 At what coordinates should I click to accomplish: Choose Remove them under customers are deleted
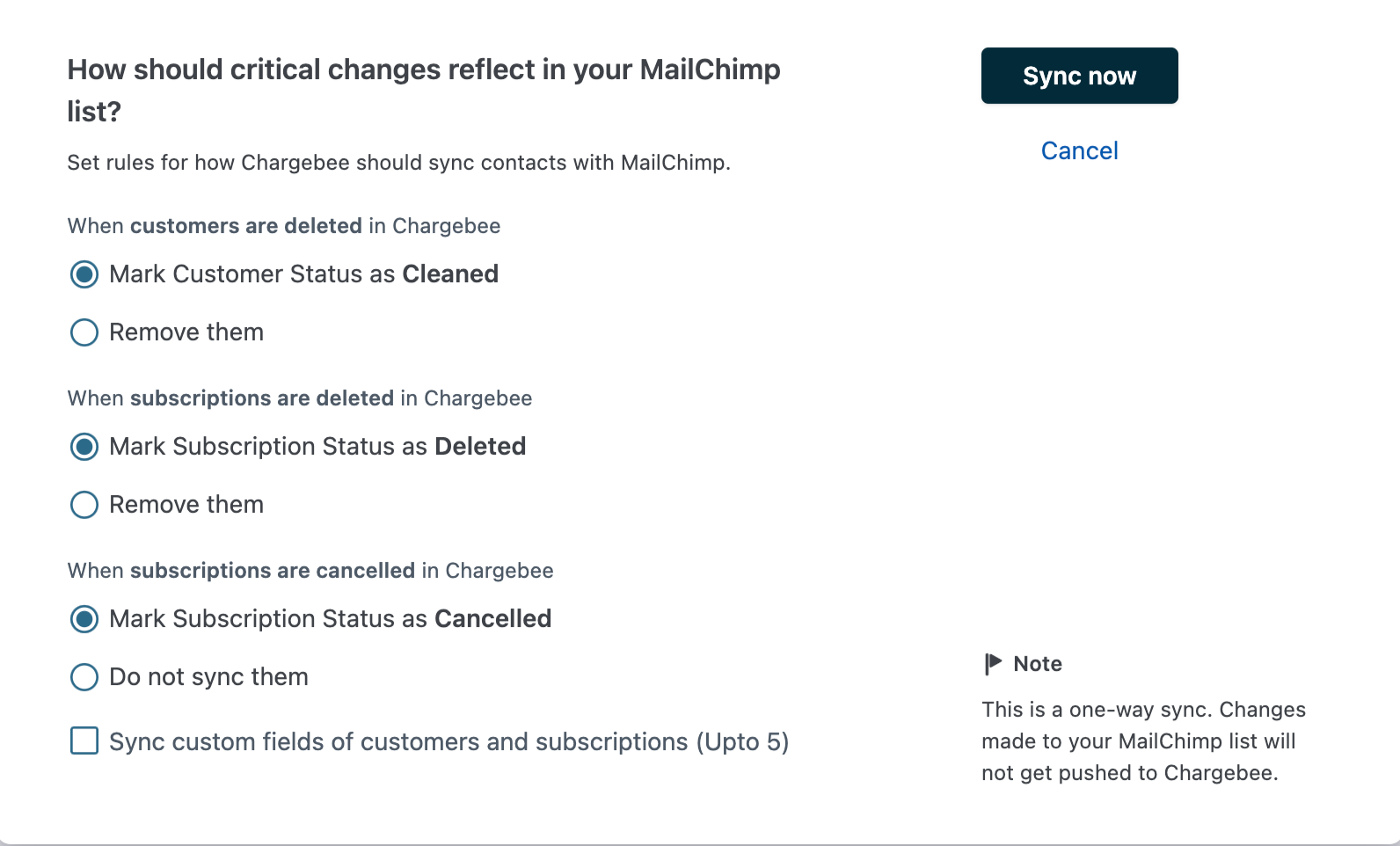tap(84, 332)
